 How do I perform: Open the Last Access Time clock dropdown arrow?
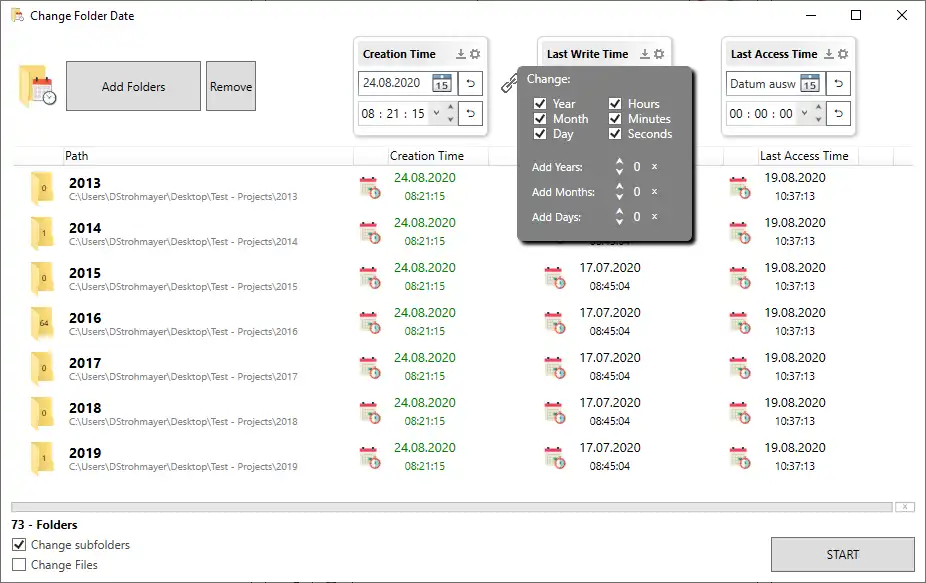click(804, 113)
